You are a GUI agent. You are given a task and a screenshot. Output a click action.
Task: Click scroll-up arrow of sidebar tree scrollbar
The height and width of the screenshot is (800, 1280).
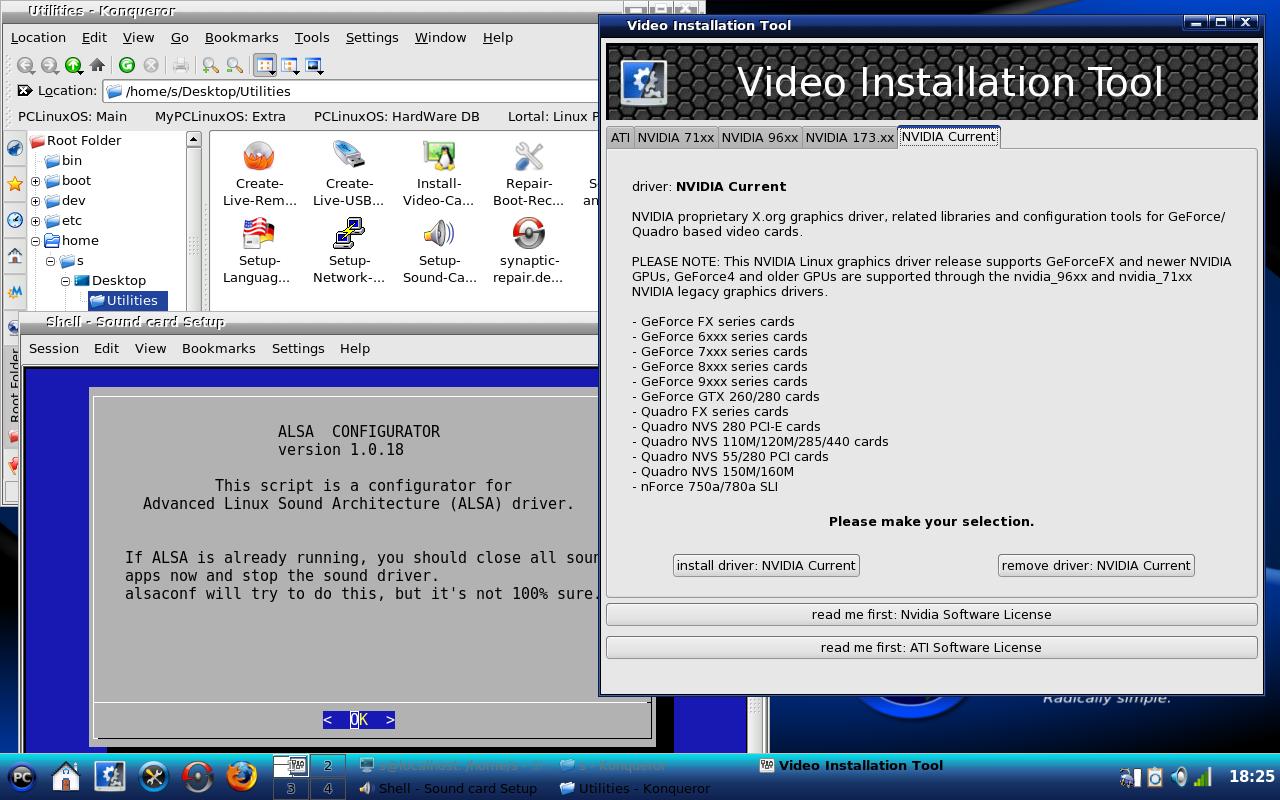click(x=194, y=140)
